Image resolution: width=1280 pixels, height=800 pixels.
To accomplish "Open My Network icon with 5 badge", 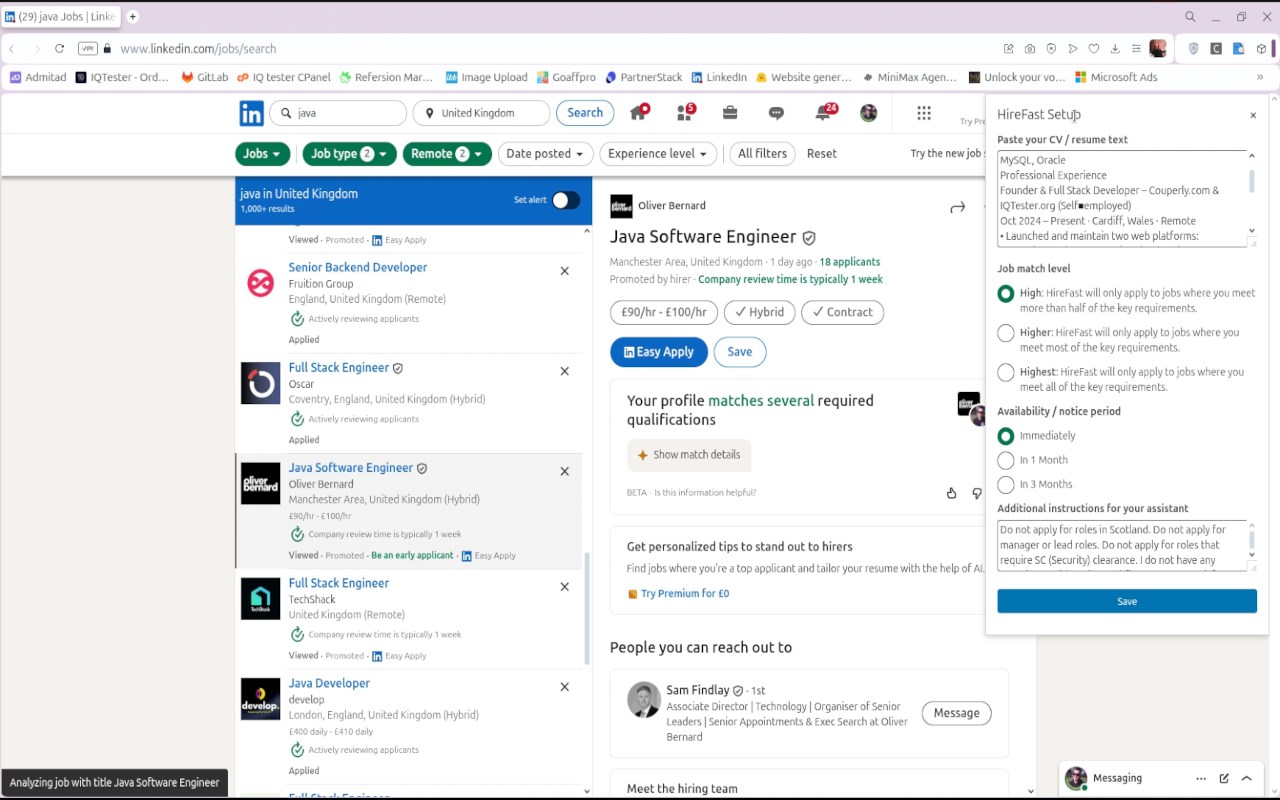I will click(686, 112).
